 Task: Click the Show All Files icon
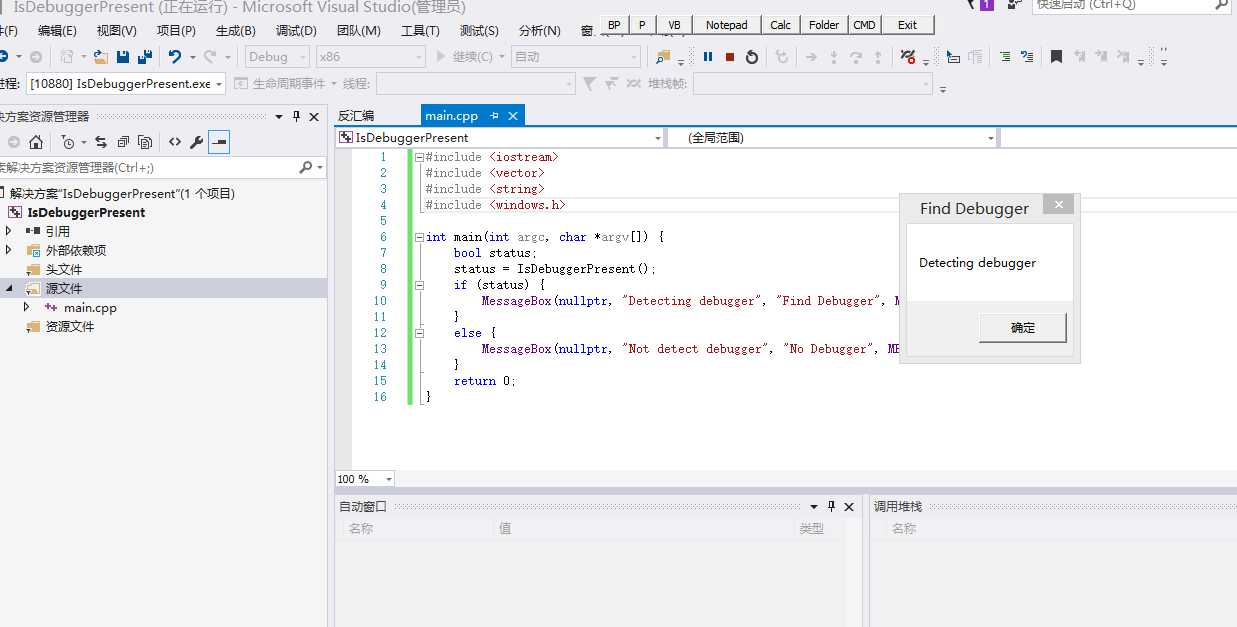(x=145, y=142)
